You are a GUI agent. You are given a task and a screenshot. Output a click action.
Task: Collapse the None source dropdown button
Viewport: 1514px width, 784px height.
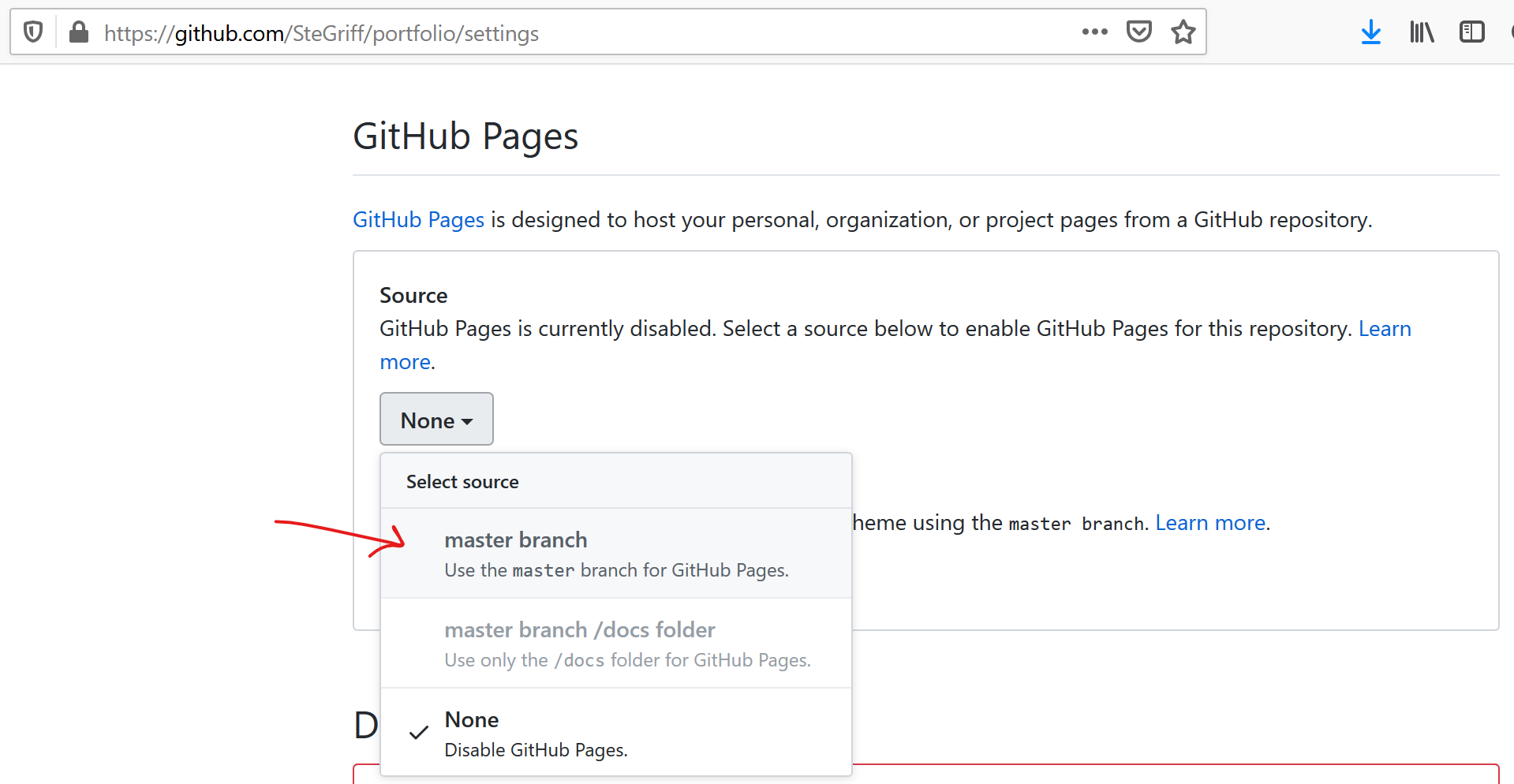436,420
